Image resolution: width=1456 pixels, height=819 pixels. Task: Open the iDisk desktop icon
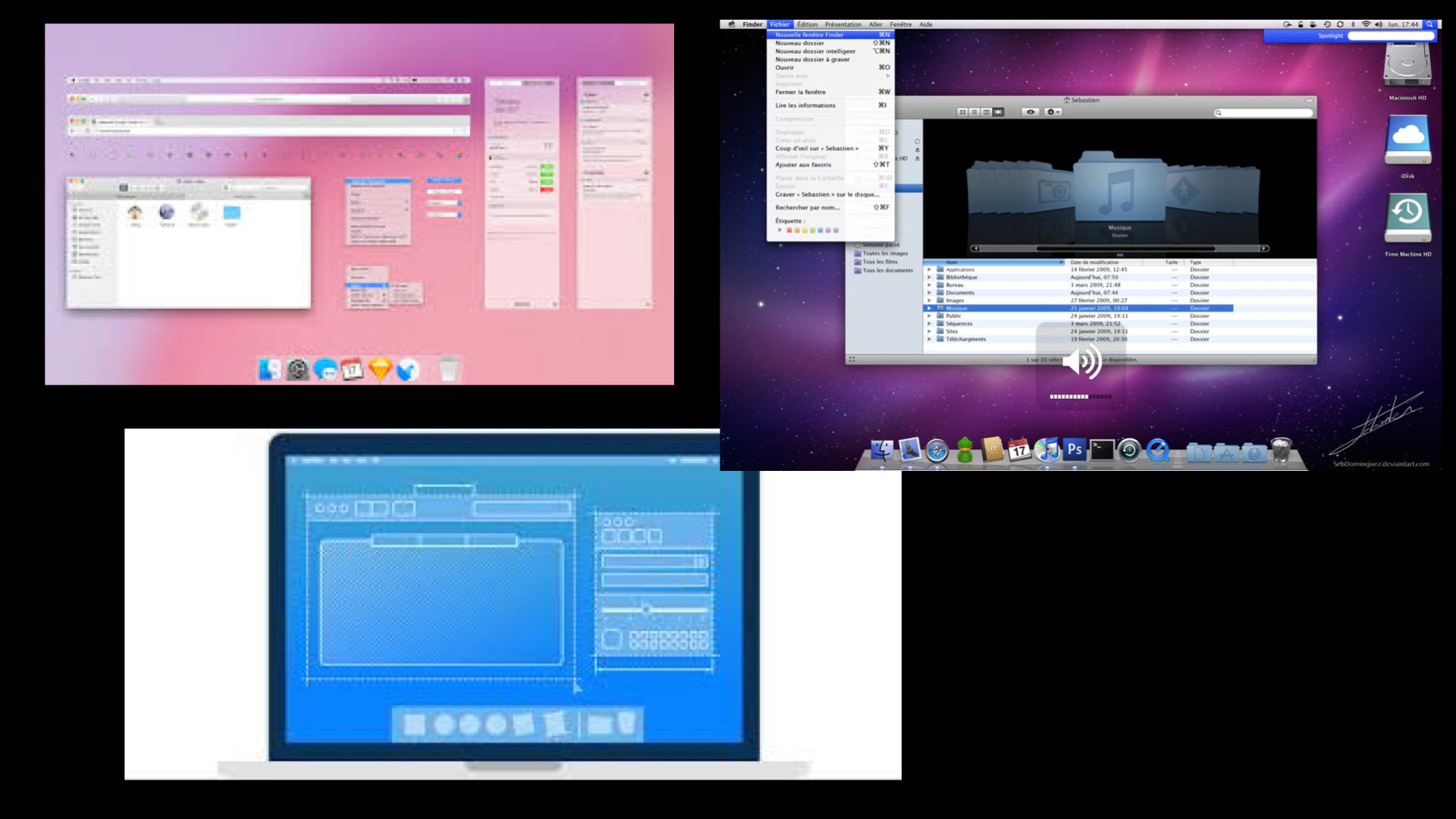1407,141
